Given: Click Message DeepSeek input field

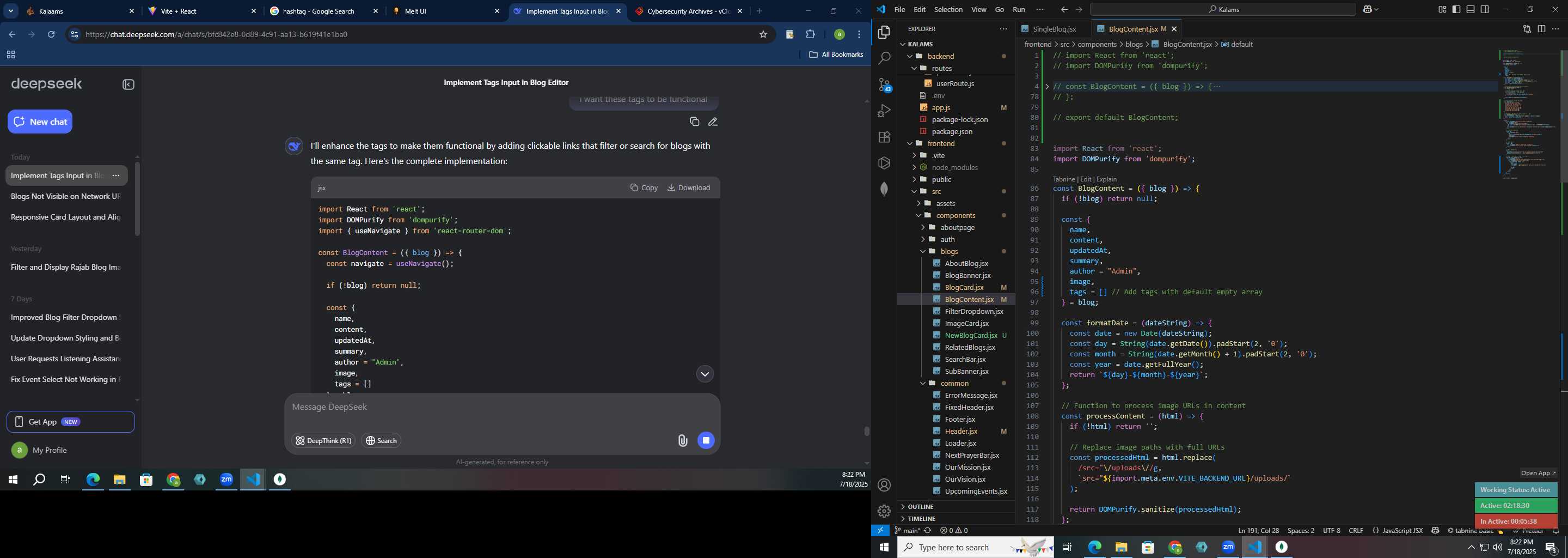Looking at the screenshot, I should pos(502,407).
